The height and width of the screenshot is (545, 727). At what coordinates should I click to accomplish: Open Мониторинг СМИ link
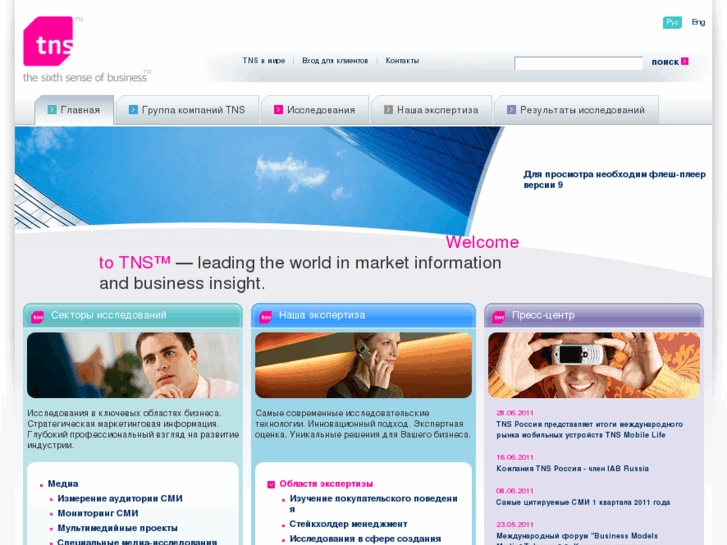[x=98, y=513]
